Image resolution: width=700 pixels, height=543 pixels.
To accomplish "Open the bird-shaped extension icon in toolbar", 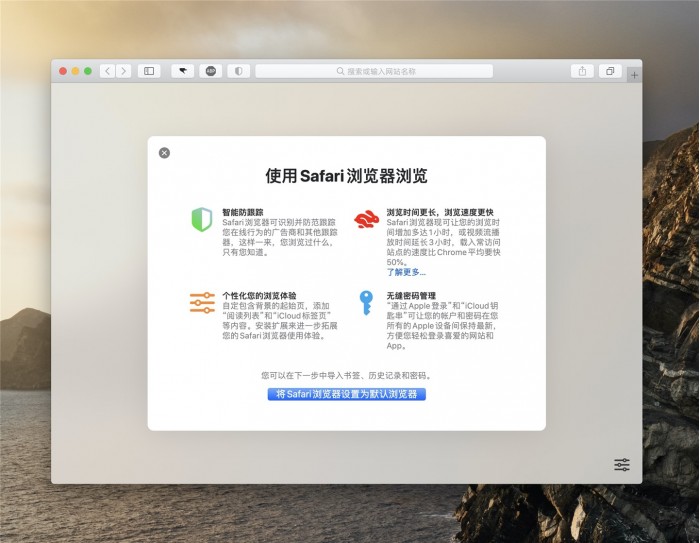I will [183, 71].
